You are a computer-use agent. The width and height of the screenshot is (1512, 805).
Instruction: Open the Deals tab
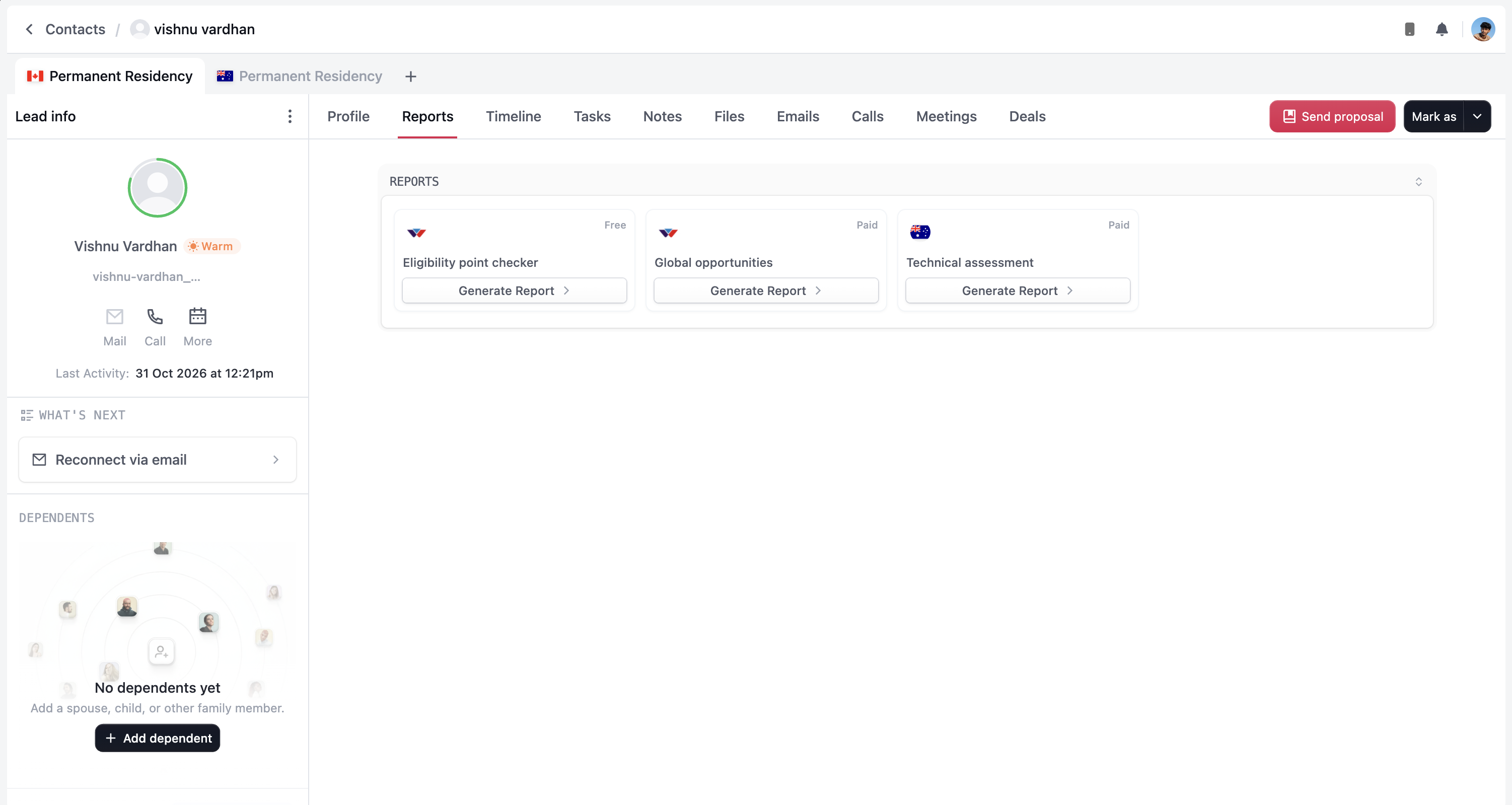coord(1027,116)
